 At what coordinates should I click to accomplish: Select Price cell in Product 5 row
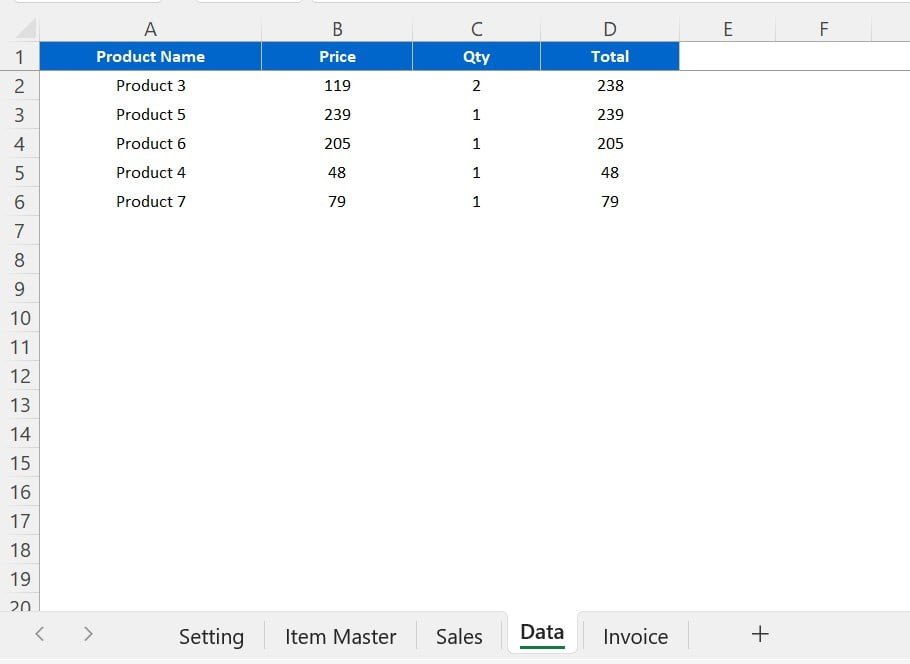[x=337, y=114]
